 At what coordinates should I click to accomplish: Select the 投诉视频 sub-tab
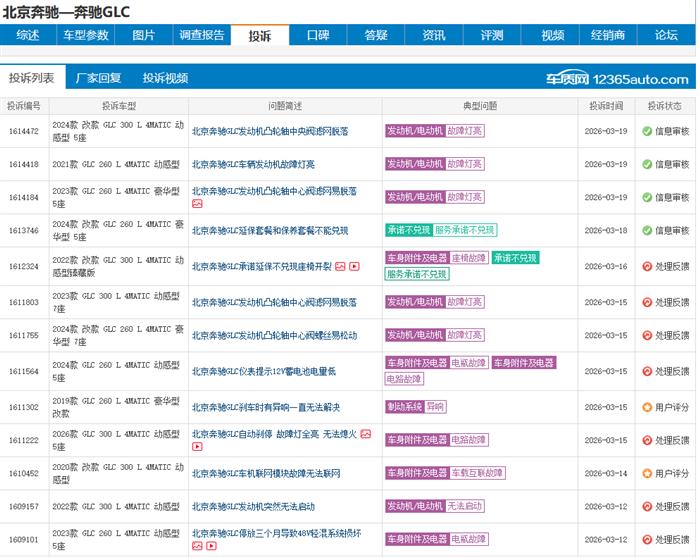point(165,78)
